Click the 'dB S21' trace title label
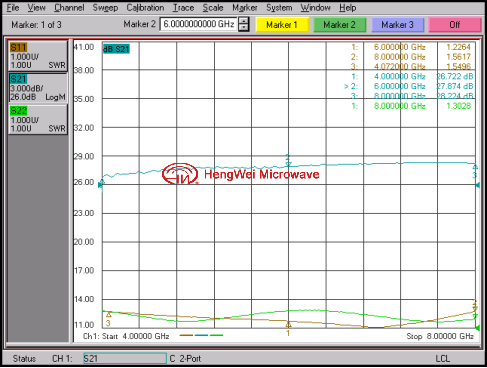 [x=116, y=49]
